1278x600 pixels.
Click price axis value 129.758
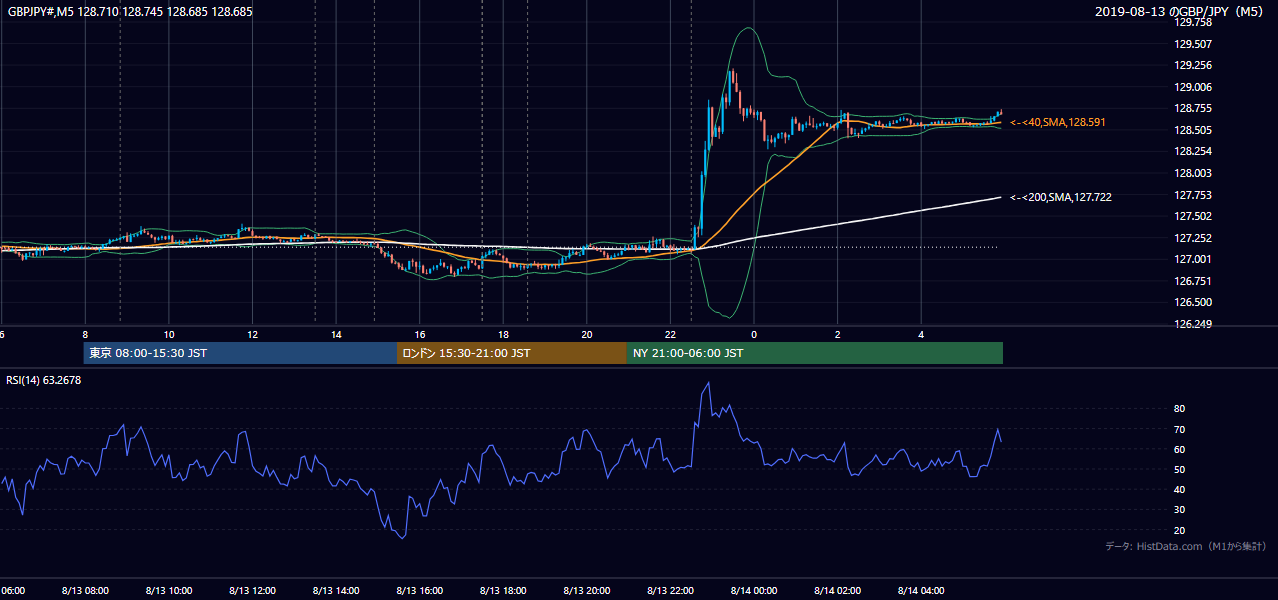click(x=1194, y=22)
